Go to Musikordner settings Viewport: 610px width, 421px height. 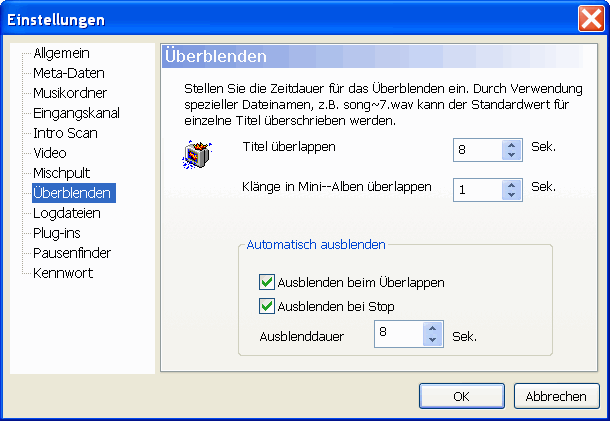(70, 93)
